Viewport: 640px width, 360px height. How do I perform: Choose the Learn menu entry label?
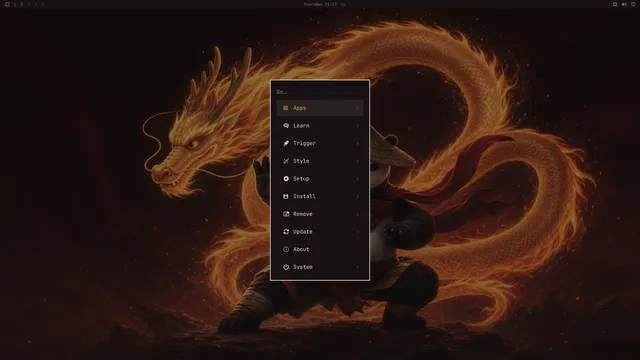point(301,126)
